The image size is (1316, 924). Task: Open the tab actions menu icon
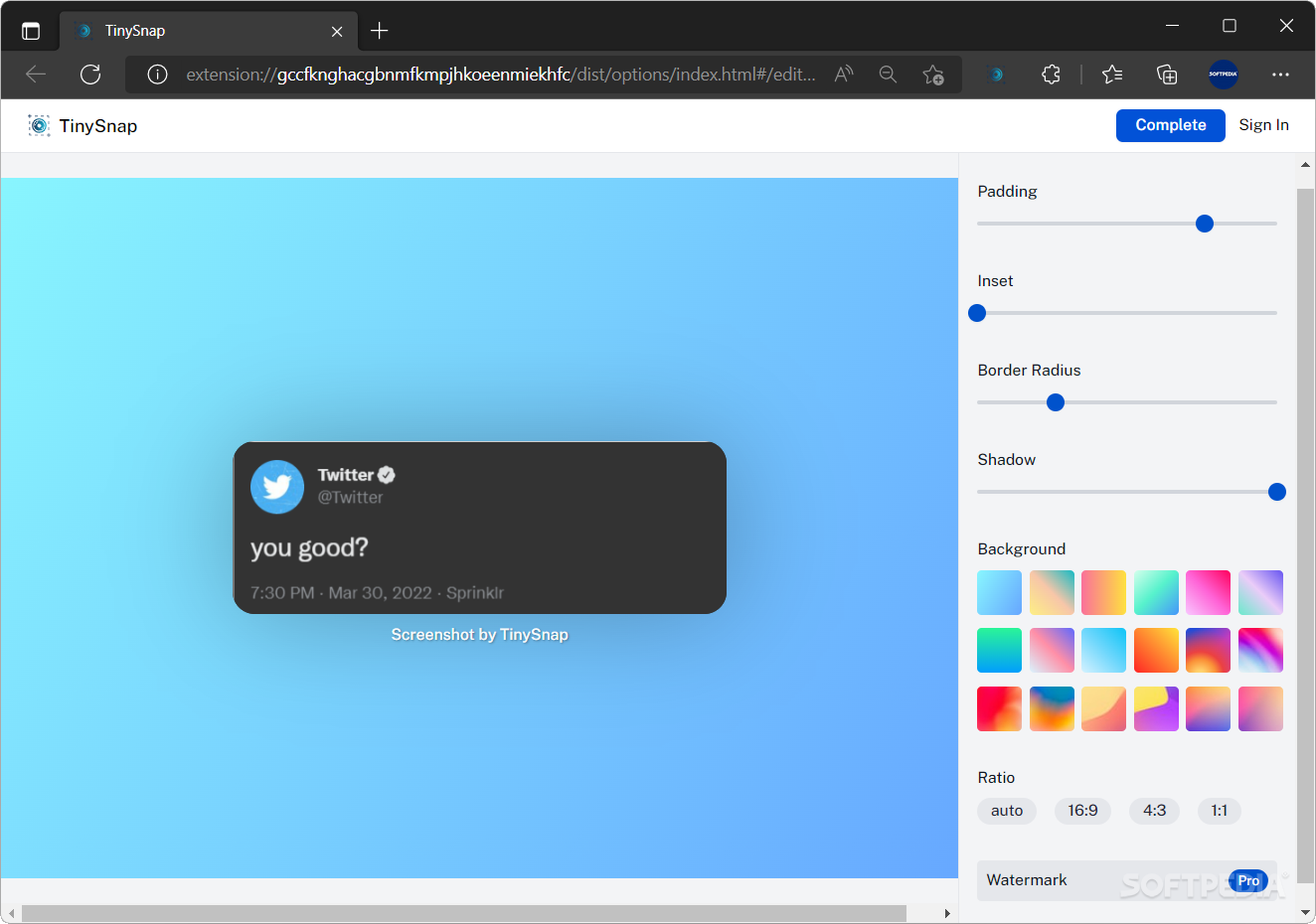(31, 31)
